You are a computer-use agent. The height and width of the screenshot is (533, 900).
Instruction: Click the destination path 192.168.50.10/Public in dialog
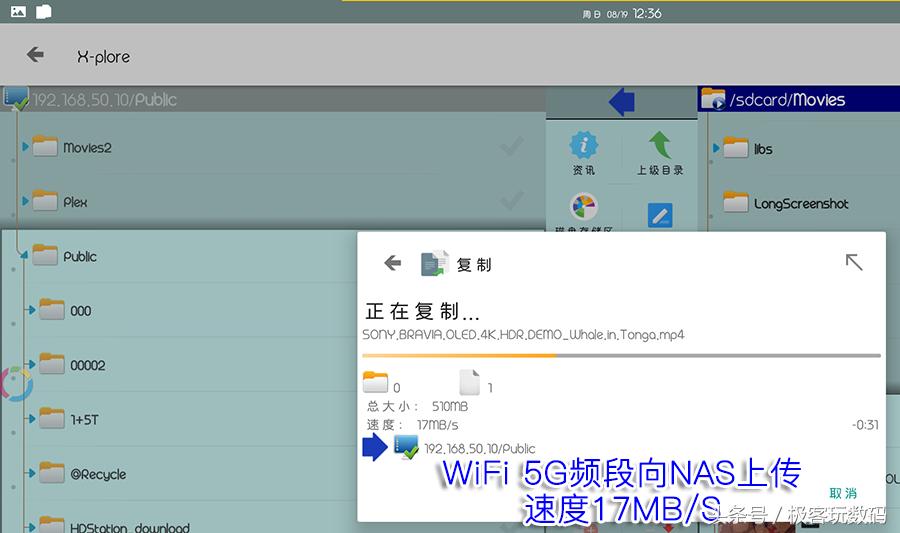tap(480, 449)
